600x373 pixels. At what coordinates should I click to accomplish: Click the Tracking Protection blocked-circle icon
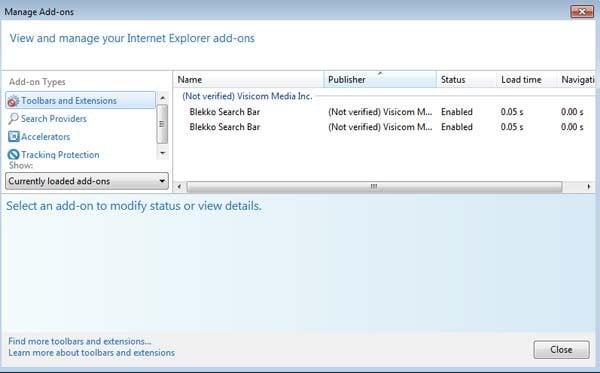coord(13,155)
